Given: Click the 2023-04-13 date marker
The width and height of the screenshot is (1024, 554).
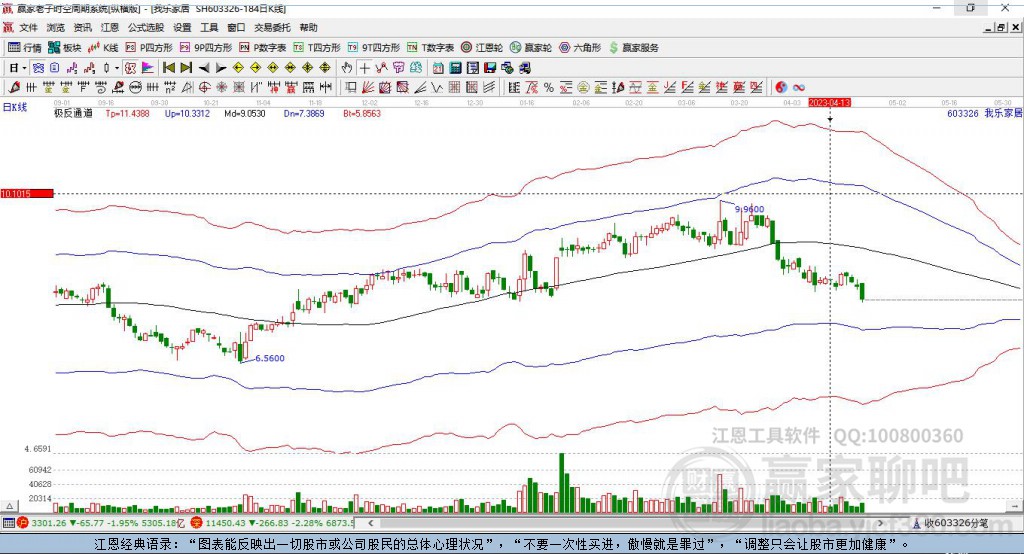Looking at the screenshot, I should click(829, 103).
